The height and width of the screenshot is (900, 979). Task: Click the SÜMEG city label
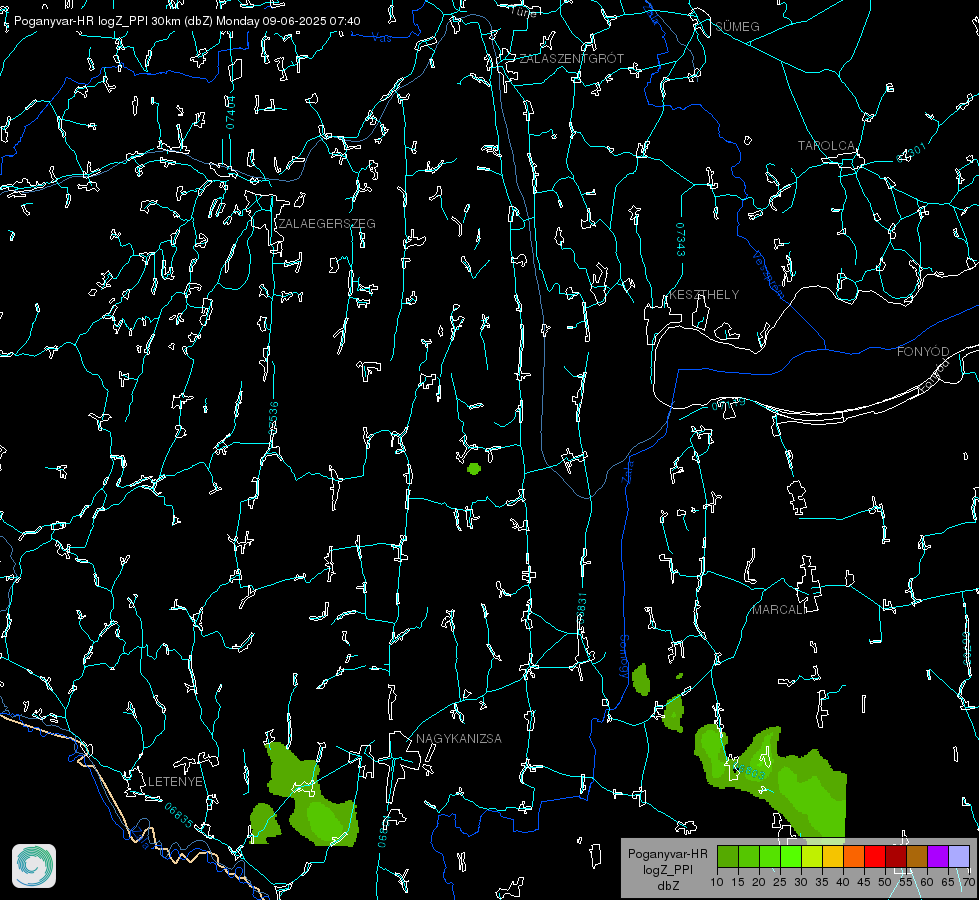coord(737,27)
